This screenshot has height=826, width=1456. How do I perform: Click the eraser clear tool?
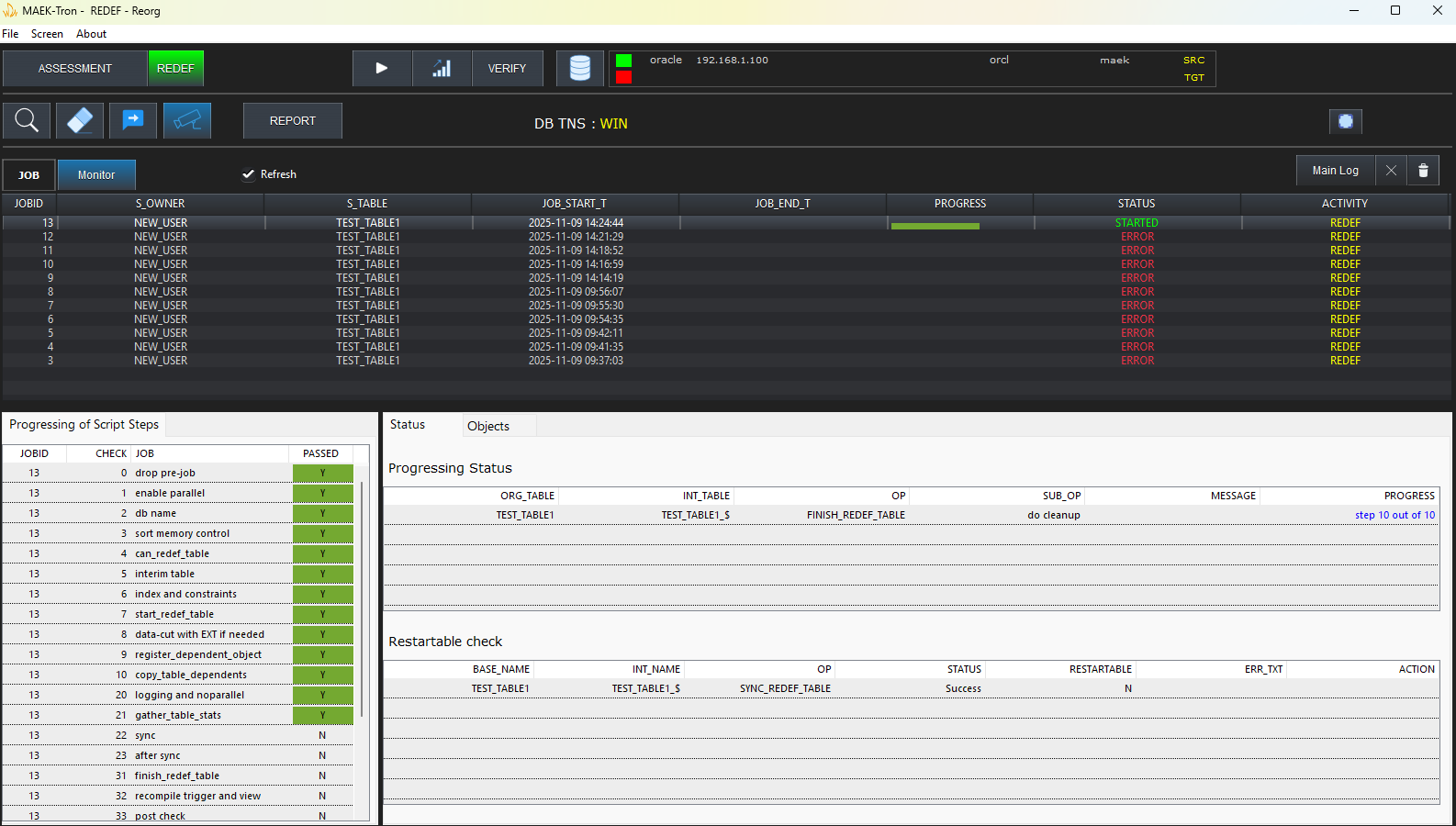[80, 120]
